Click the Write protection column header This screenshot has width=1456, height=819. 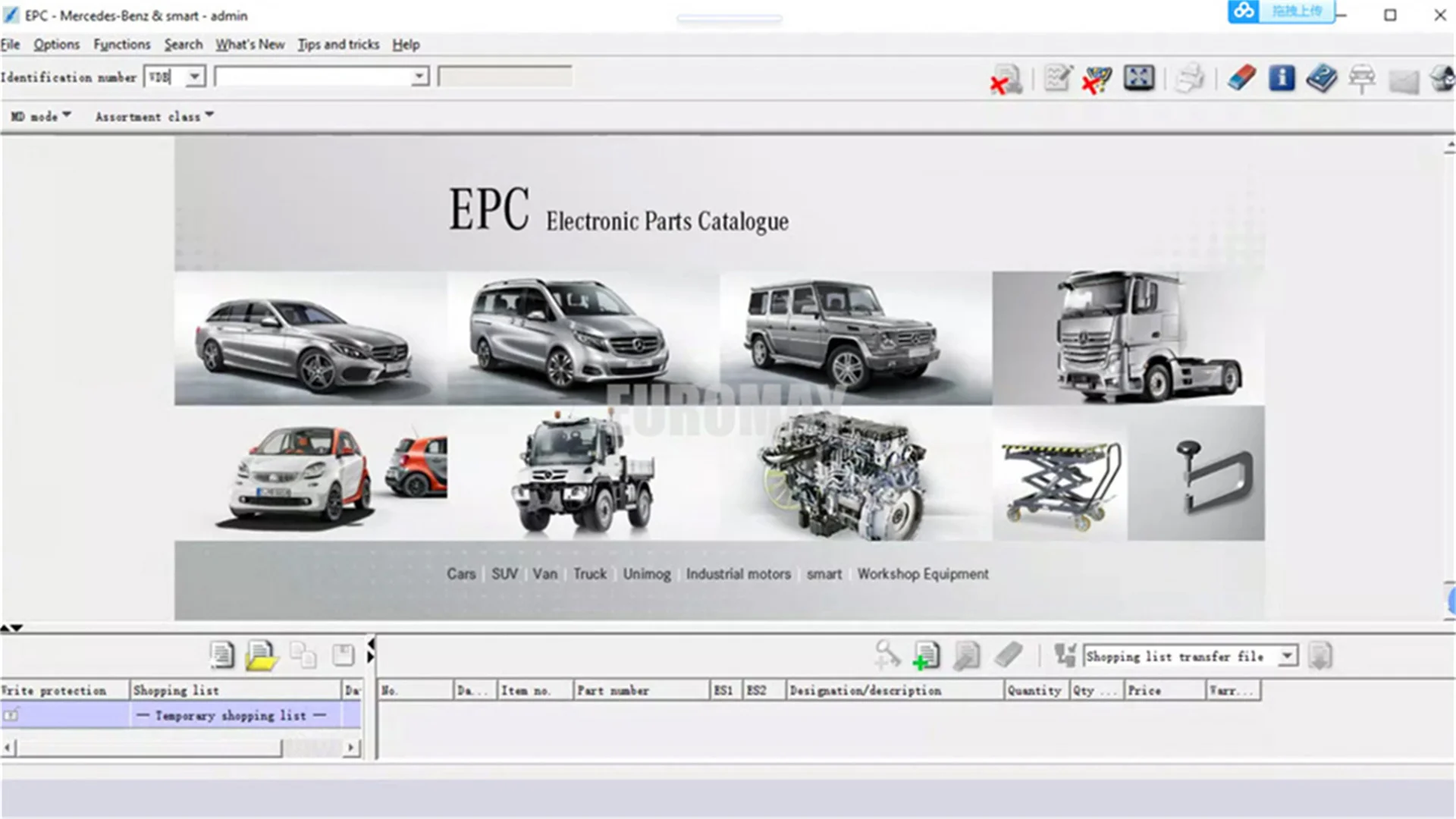point(64,690)
